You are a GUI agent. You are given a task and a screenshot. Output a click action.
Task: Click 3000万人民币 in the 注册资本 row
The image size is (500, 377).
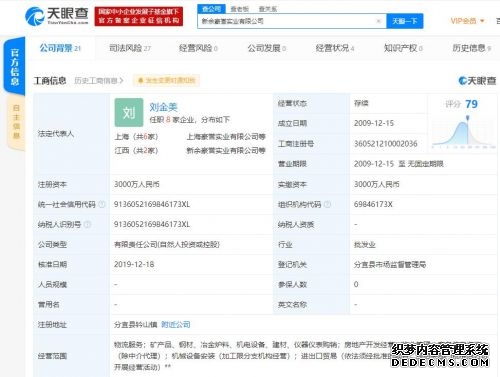(137, 184)
